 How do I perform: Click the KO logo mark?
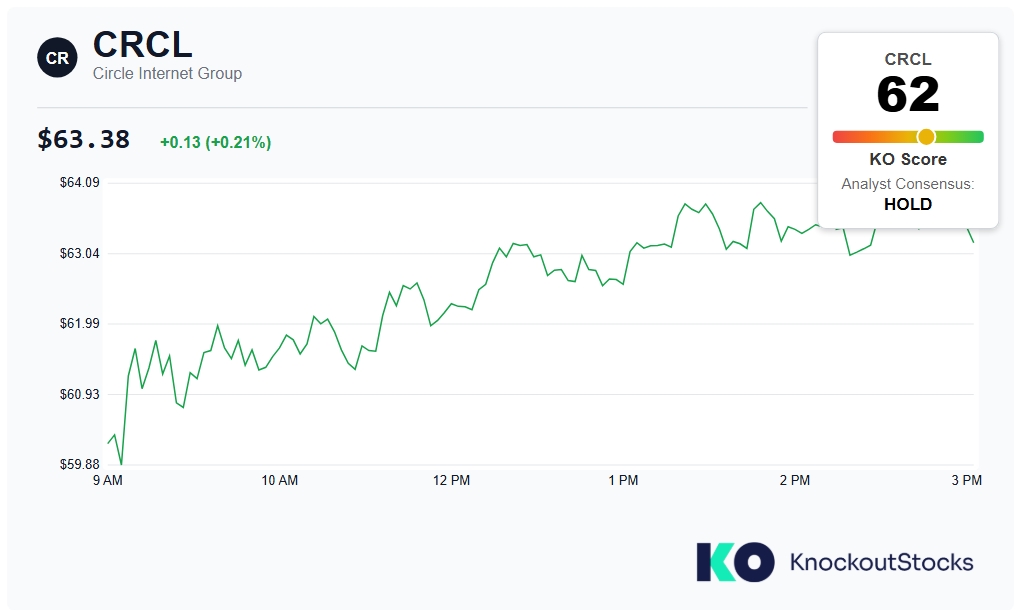point(735,562)
